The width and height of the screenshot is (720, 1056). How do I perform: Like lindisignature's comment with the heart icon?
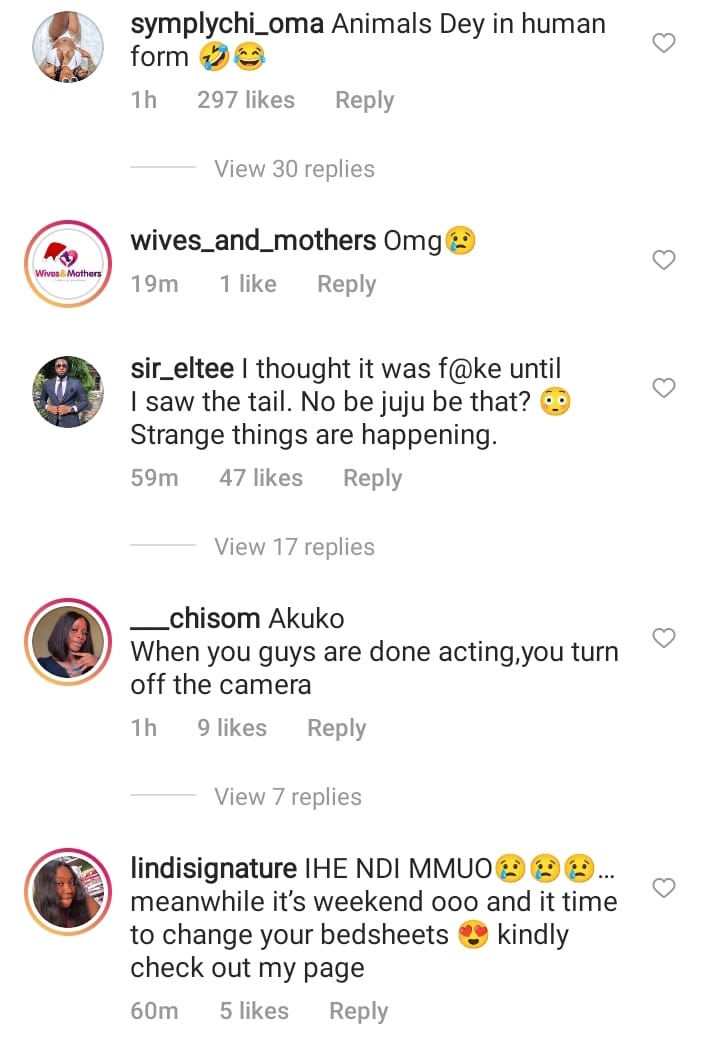[x=664, y=888]
